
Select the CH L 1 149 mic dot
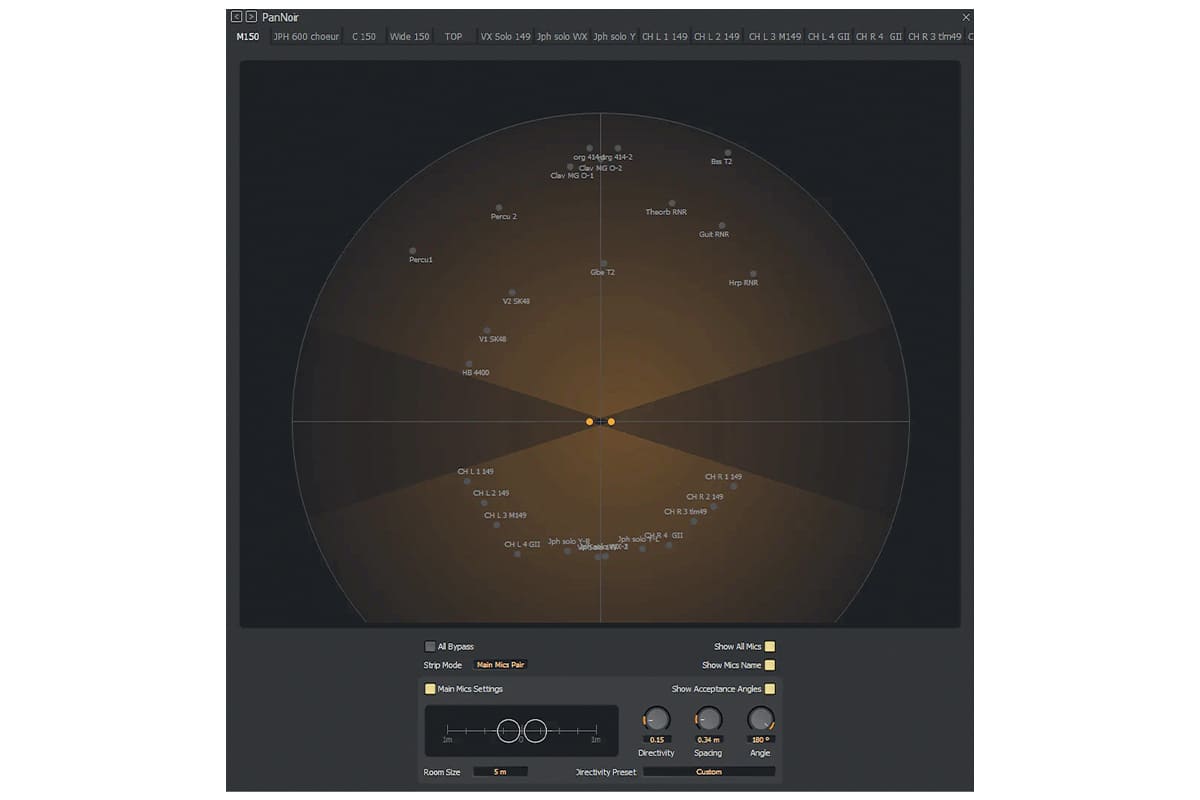(467, 481)
